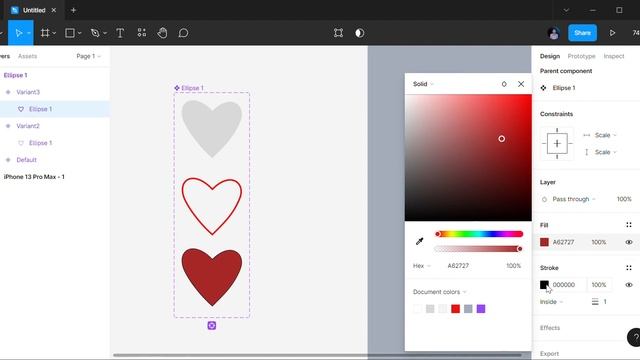Screen dimensions: 640x360
Task: Open the shape tools dropdown arrow
Action: coord(80,33)
